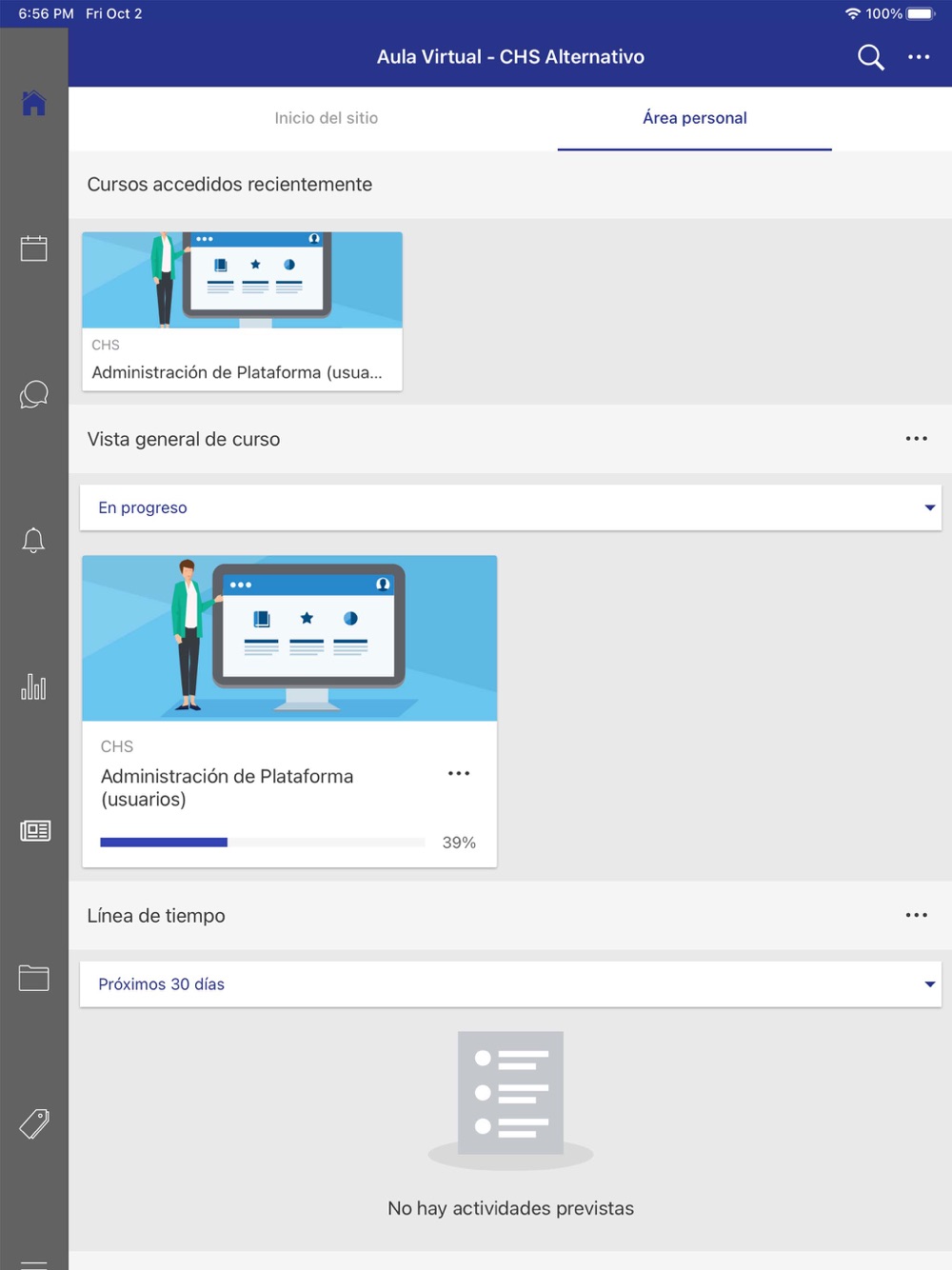Open the Calendar icon in sidebar
This screenshot has height=1270, width=952.
[x=33, y=248]
